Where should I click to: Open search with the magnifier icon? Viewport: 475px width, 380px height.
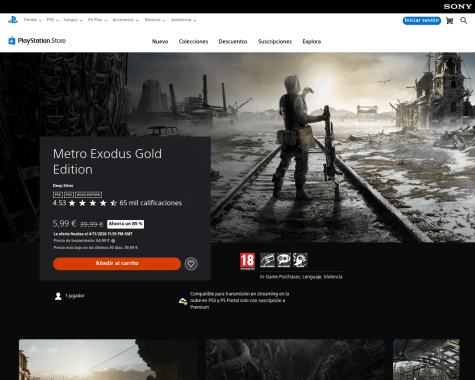click(x=464, y=21)
